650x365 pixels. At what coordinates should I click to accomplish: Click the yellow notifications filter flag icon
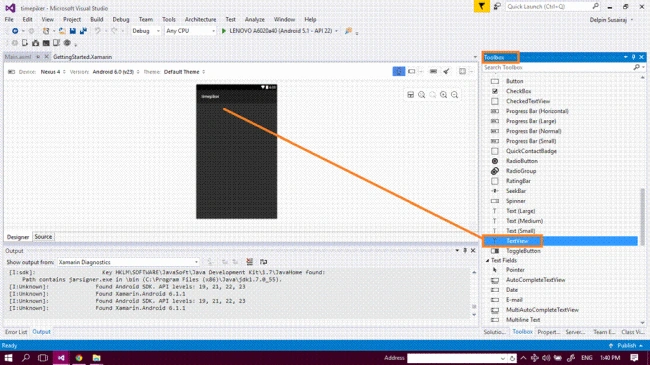click(x=481, y=6)
